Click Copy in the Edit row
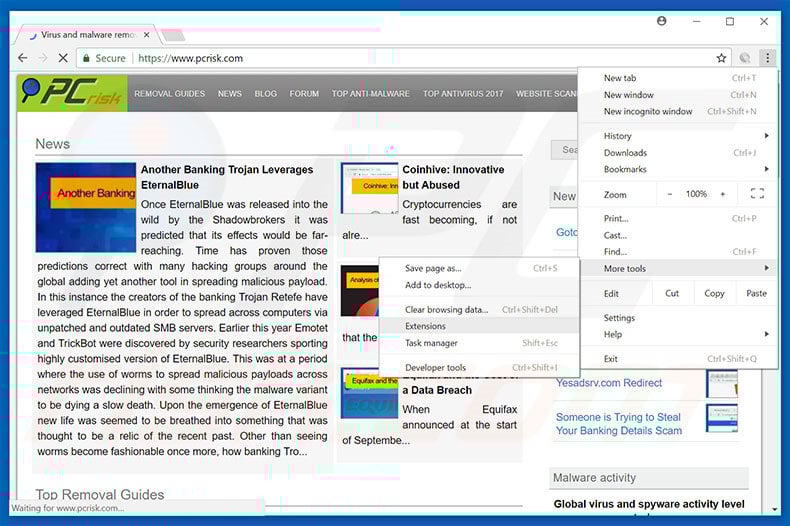Viewport: 790px width, 526px height. click(714, 293)
